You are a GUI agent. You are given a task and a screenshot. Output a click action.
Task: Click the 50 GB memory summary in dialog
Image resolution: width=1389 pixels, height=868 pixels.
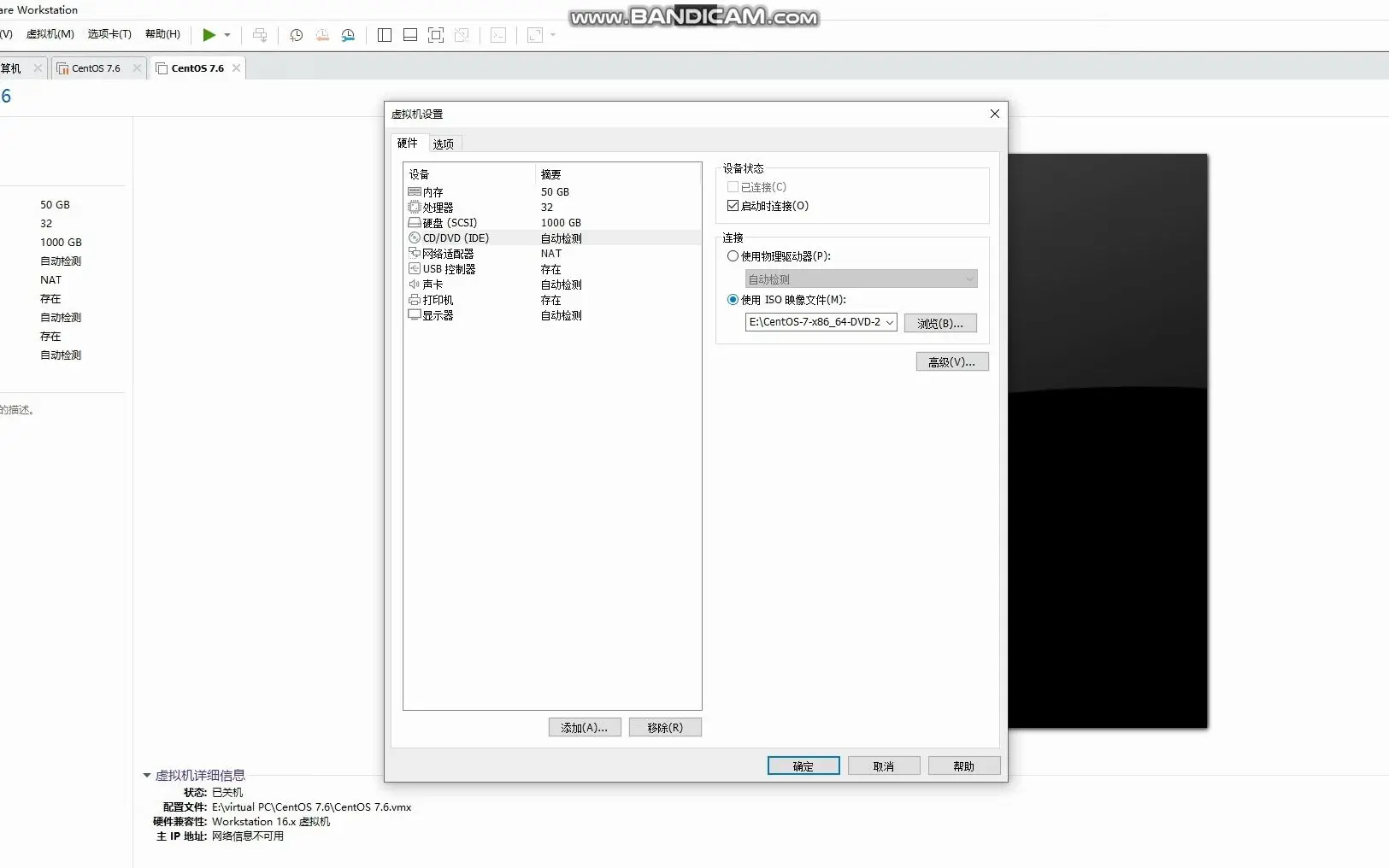[555, 192]
